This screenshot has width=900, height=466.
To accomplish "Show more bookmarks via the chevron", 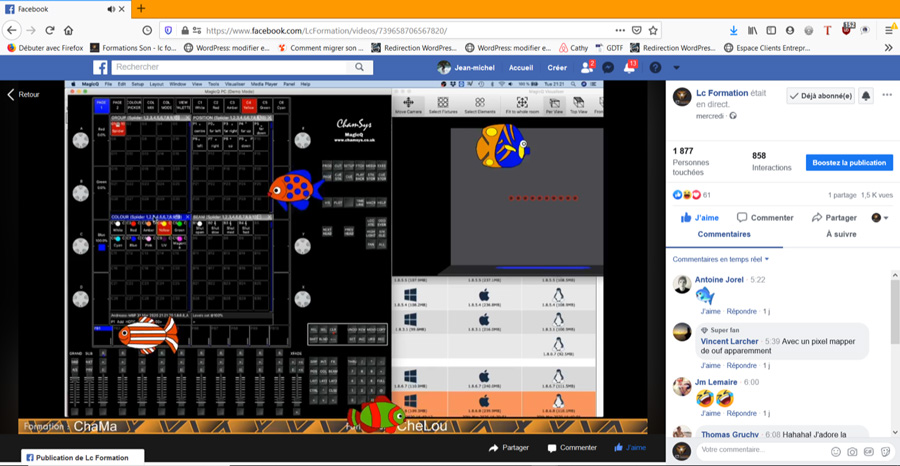I will click(889, 48).
